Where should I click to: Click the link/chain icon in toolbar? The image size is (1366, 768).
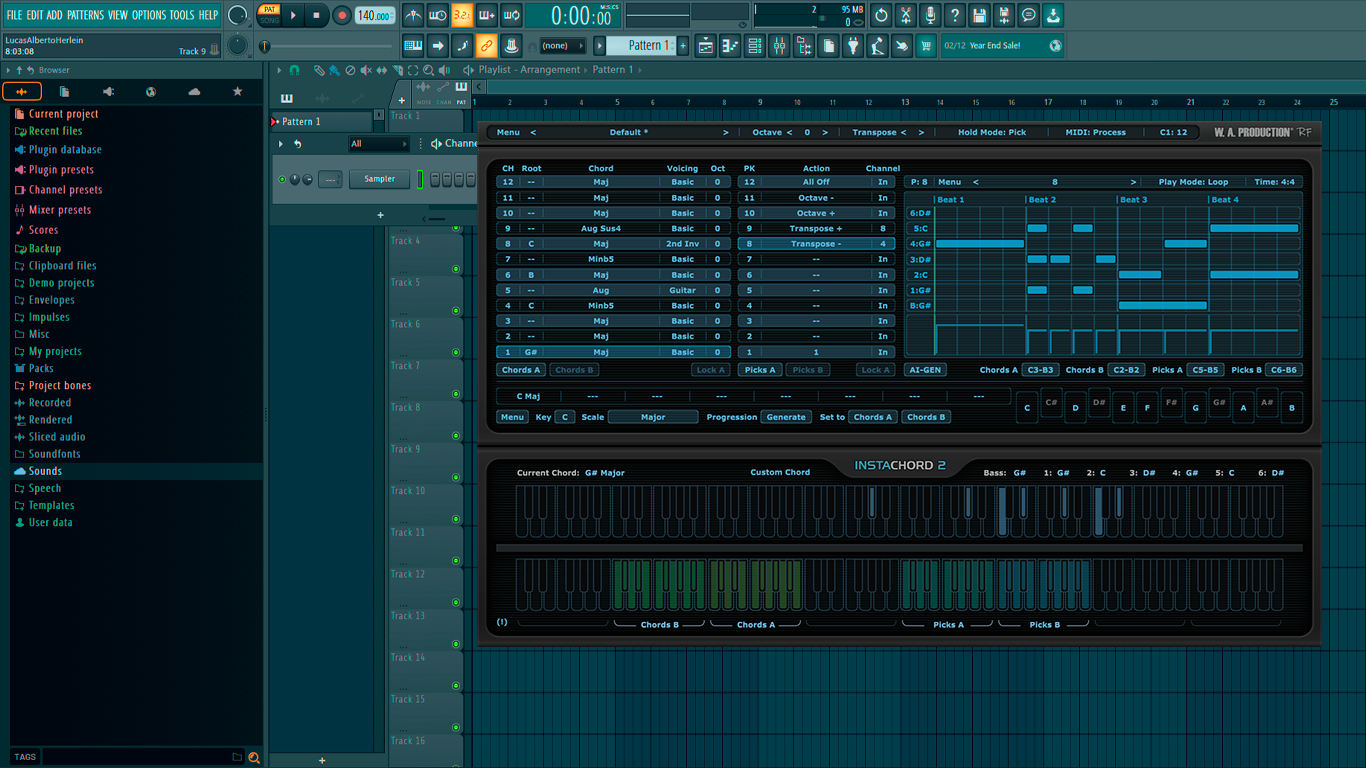click(x=486, y=46)
